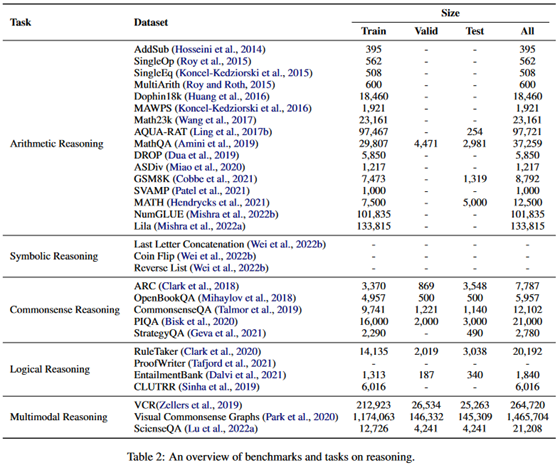Viewport: 560px width, 465px height.
Task: Follow the Amini et al., 2019 citation
Action: [x=216, y=144]
